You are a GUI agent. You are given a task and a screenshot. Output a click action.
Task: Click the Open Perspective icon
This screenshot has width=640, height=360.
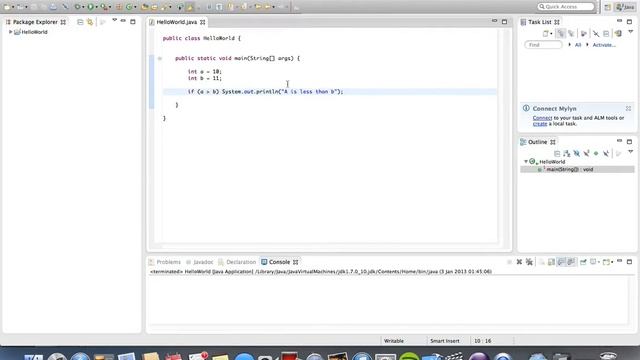pos(608,7)
